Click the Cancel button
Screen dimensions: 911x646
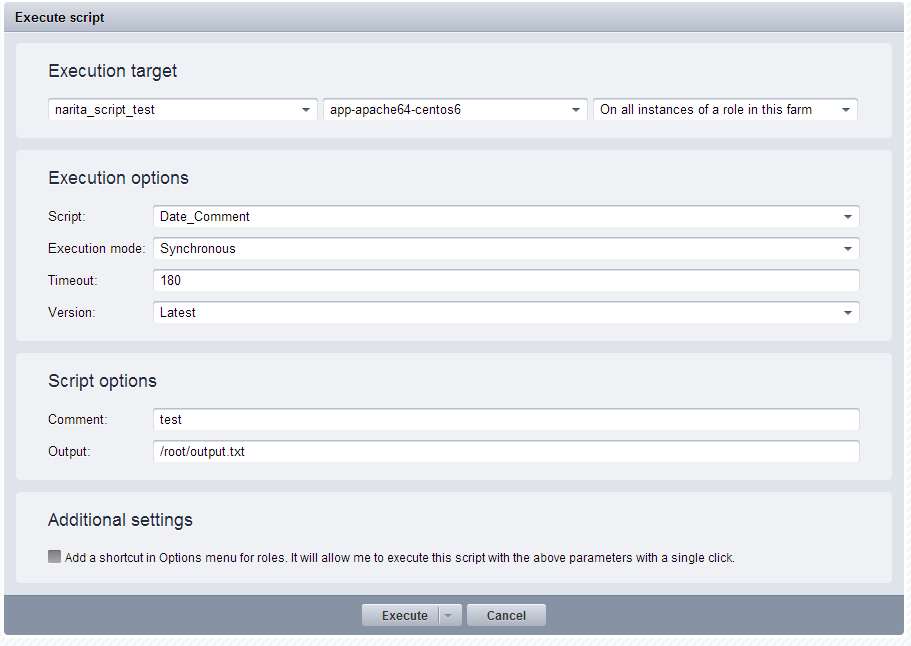pos(506,615)
